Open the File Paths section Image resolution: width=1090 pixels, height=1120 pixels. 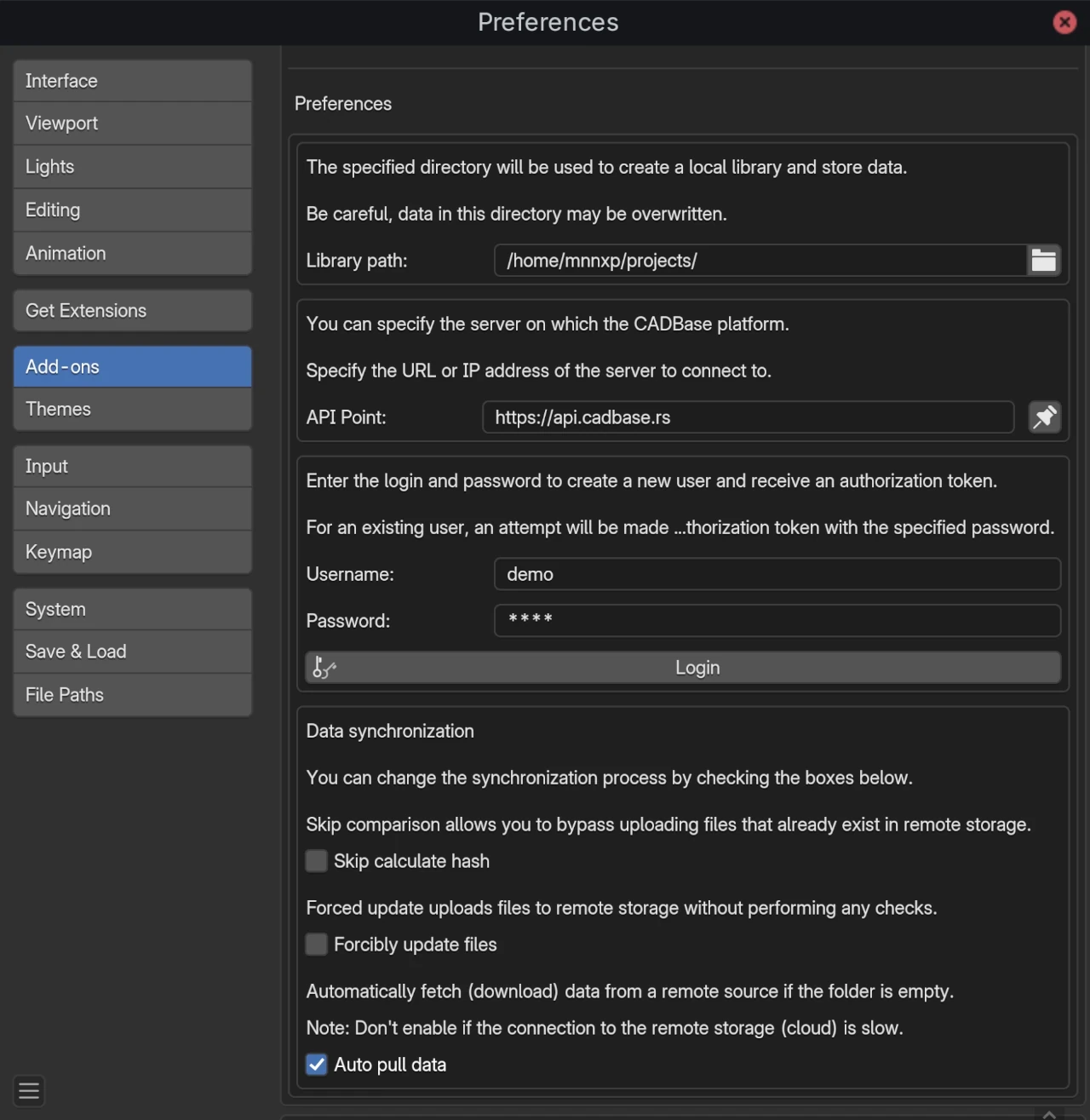pyautogui.click(x=132, y=694)
